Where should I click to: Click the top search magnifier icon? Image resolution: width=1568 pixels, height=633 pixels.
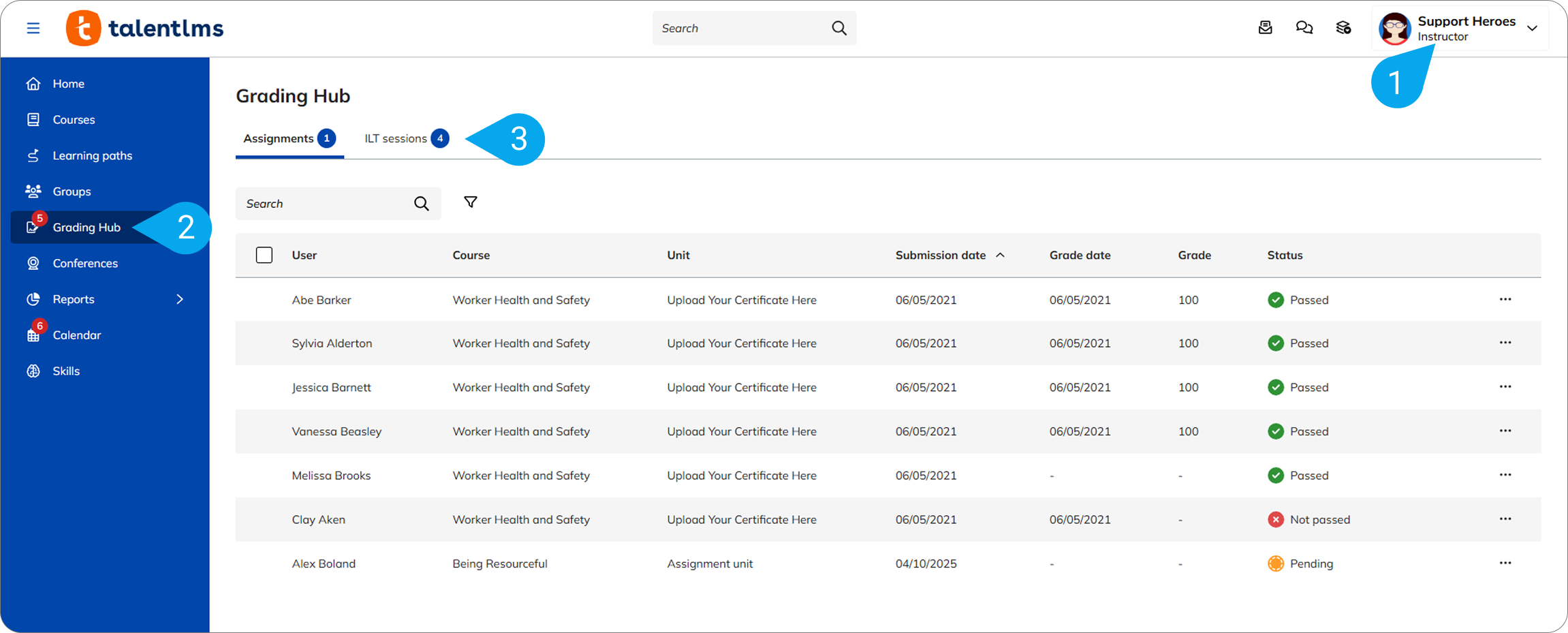839,28
